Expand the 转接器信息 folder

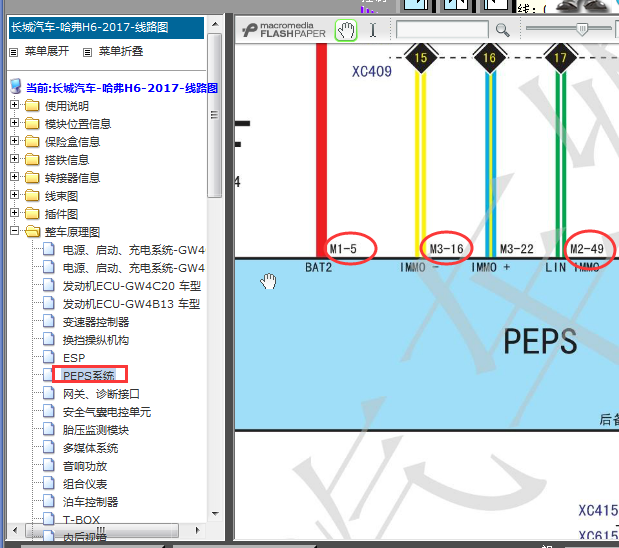pos(14,176)
